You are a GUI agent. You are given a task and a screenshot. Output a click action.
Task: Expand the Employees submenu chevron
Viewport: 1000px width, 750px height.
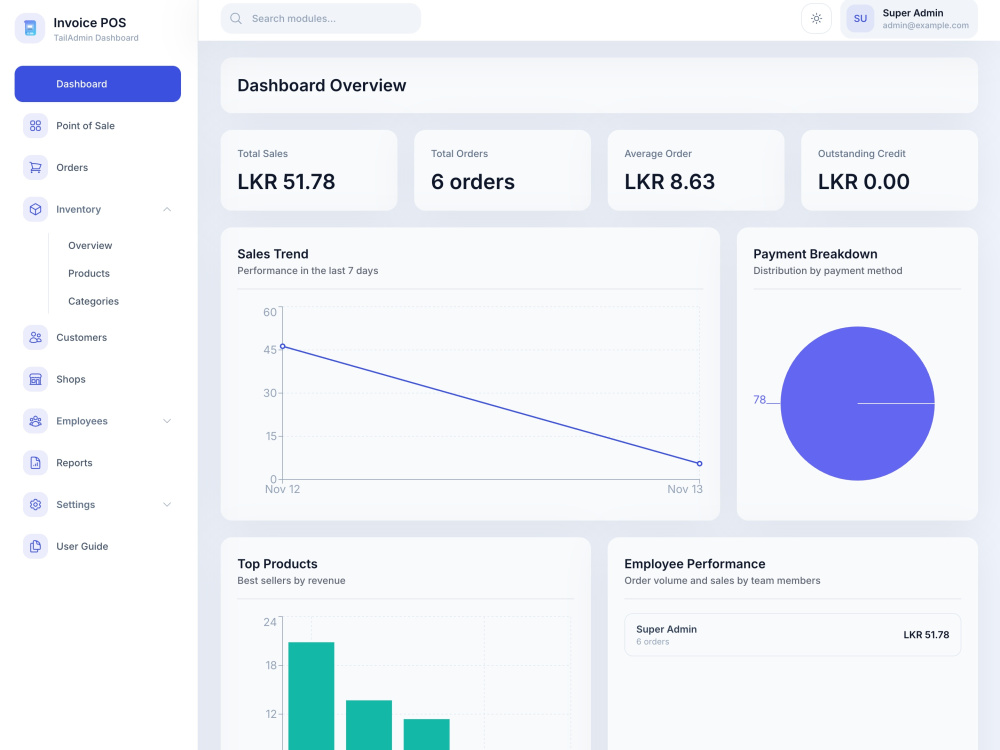pyautogui.click(x=167, y=421)
